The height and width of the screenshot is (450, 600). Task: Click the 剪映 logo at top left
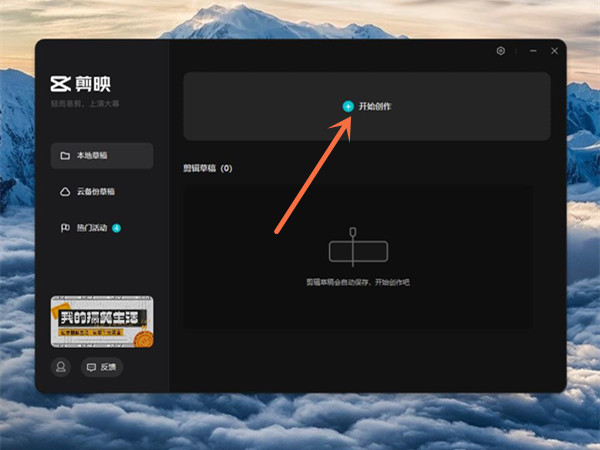click(x=80, y=85)
